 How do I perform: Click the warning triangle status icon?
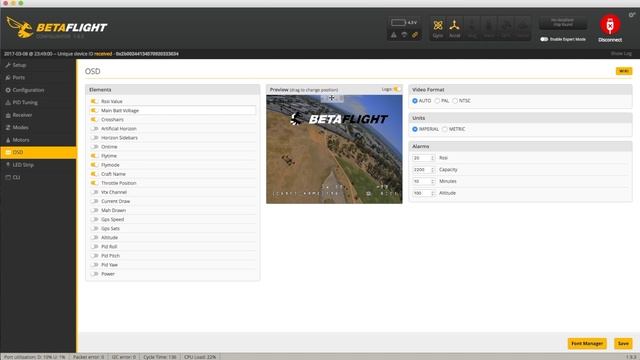point(393,35)
